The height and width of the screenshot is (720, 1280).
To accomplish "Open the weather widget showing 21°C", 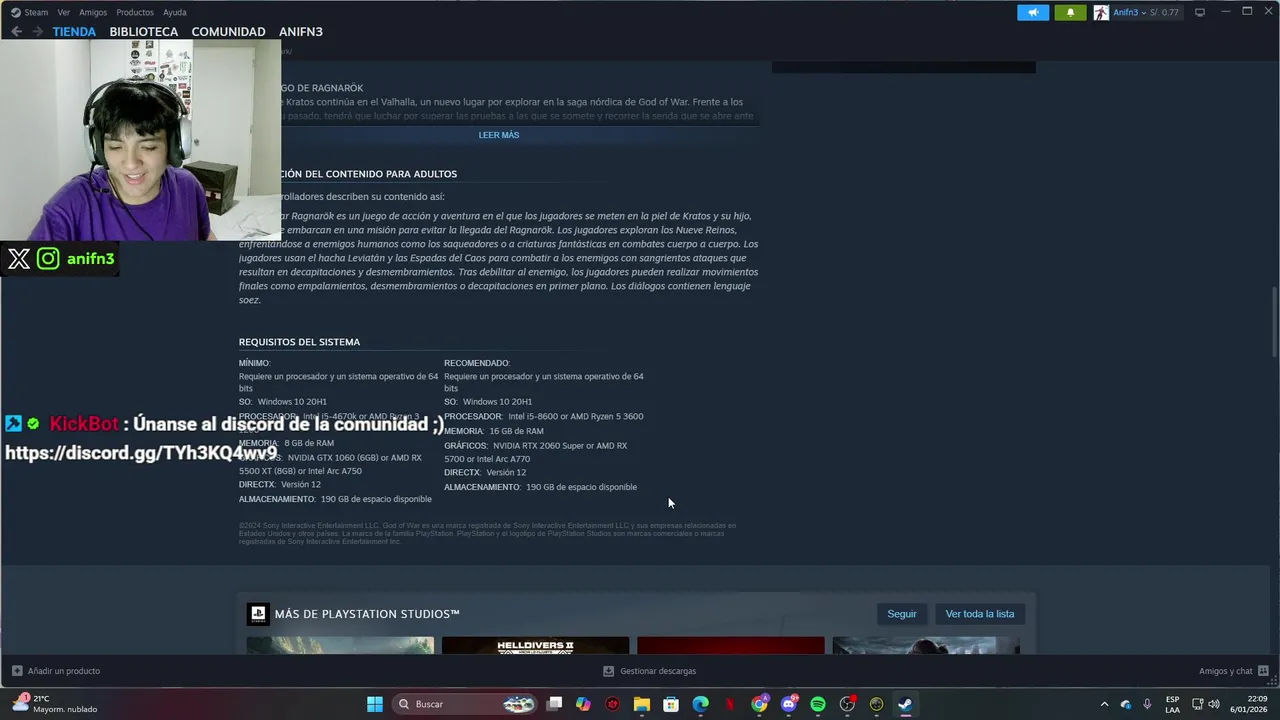I will point(55,704).
